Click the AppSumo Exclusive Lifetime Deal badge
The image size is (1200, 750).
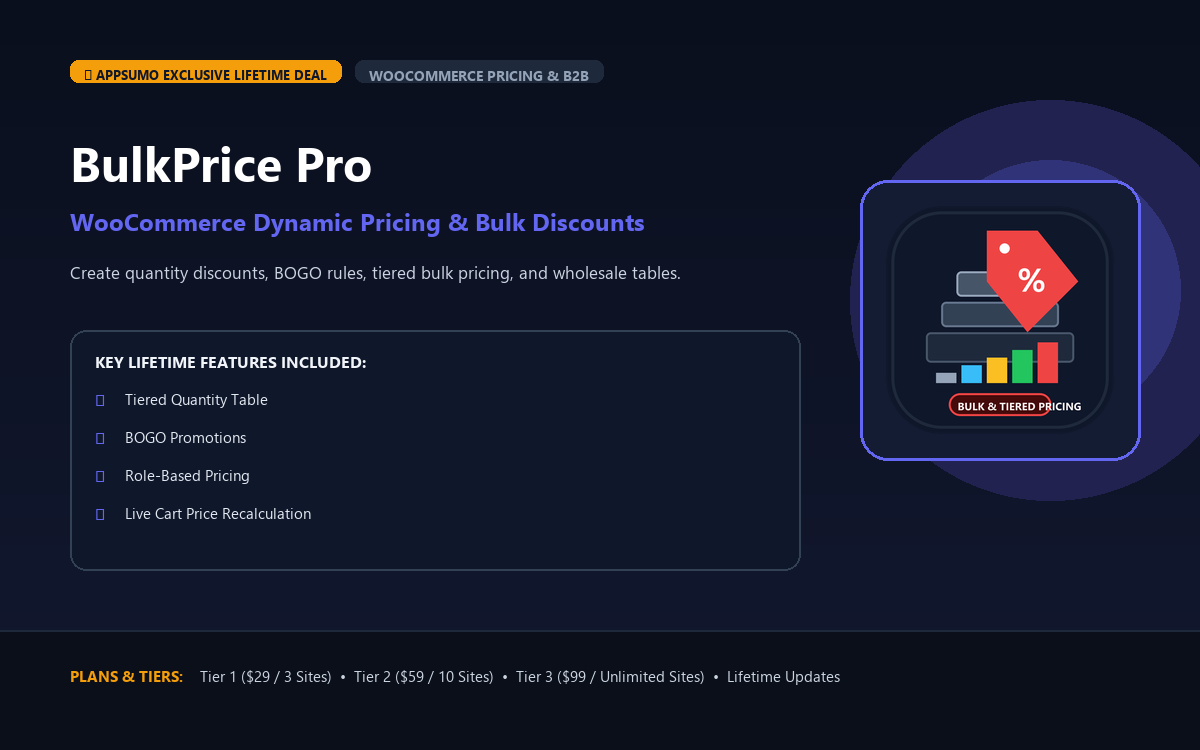(206, 72)
